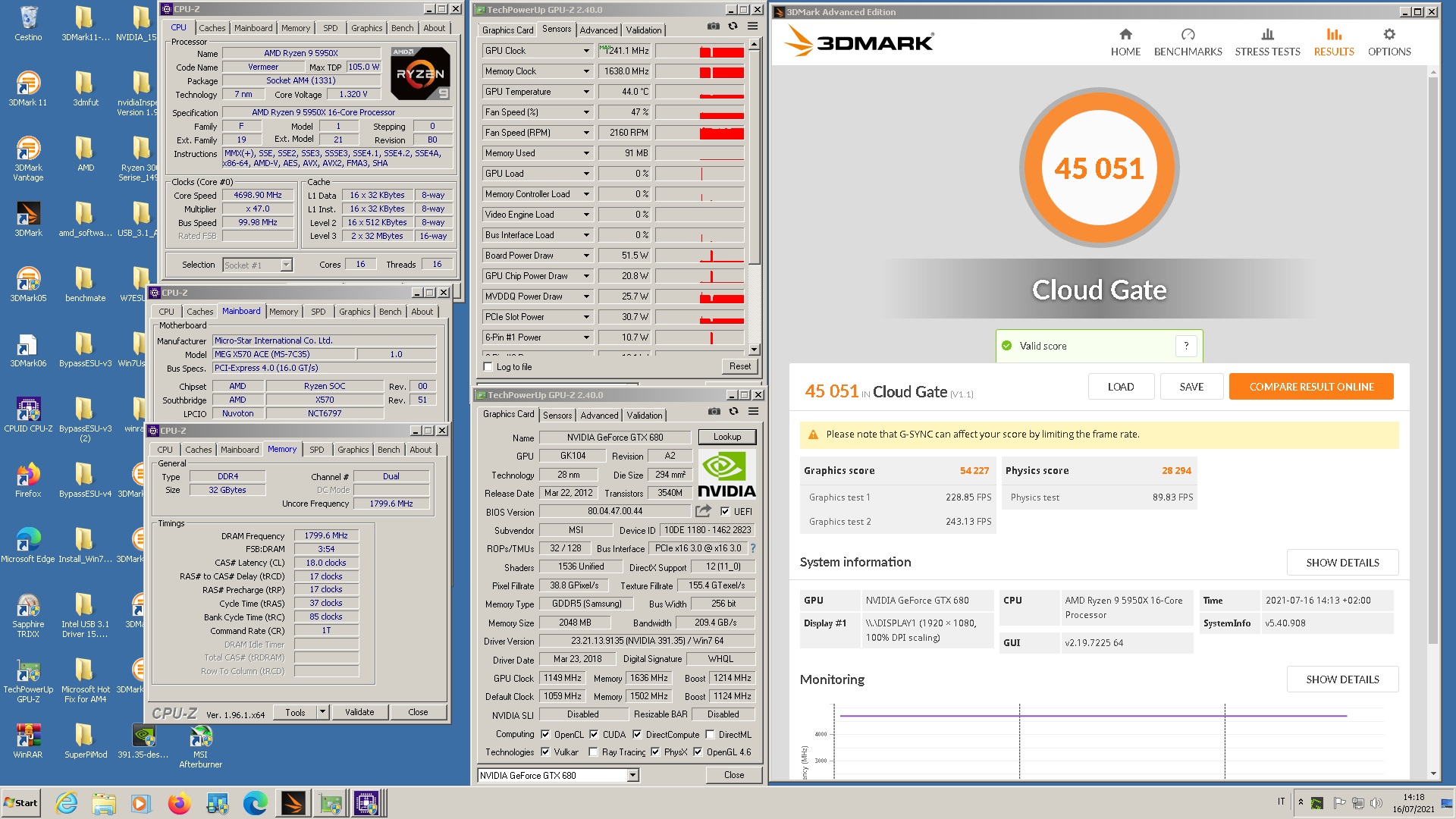Click 3DMark button in the taskbar
This screenshot has width=1456, height=819.
tap(293, 803)
